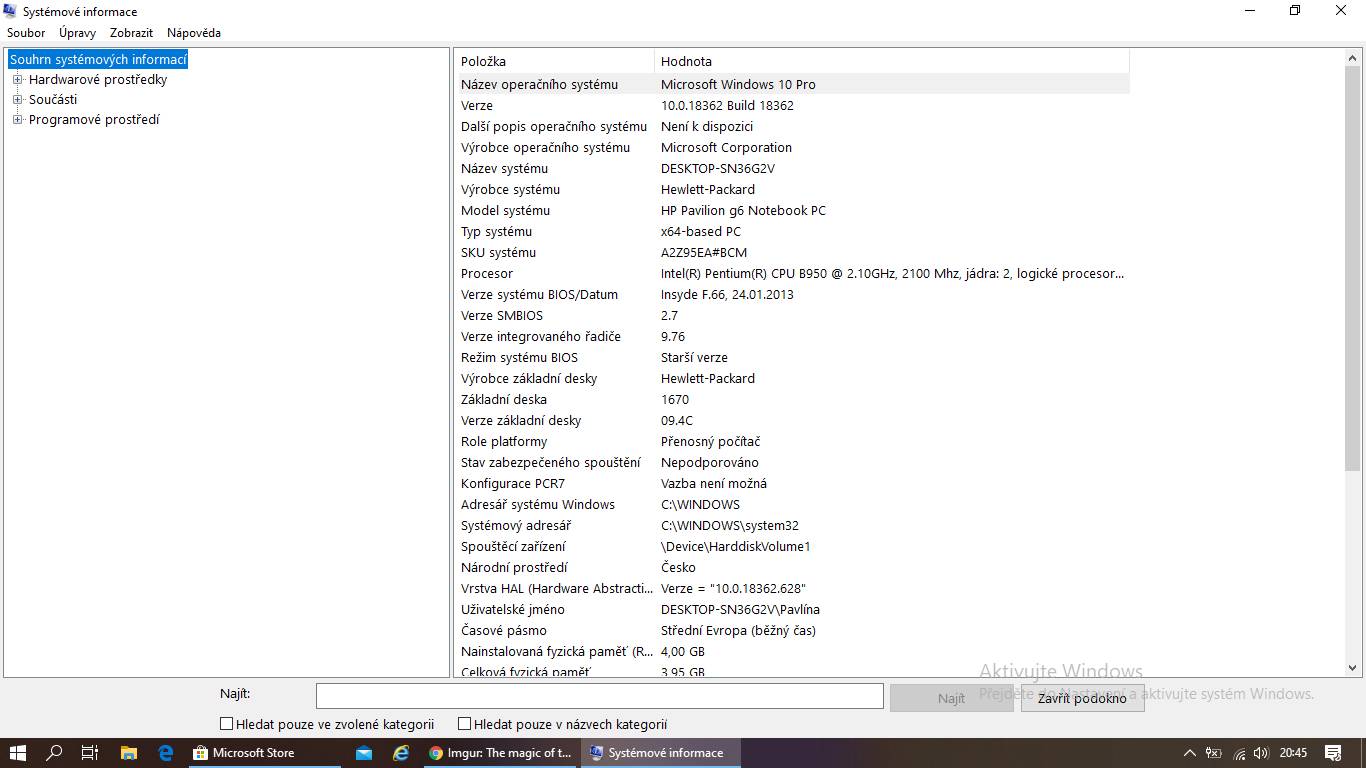Switch to Chrome Imgur taskbar window

(x=500, y=753)
